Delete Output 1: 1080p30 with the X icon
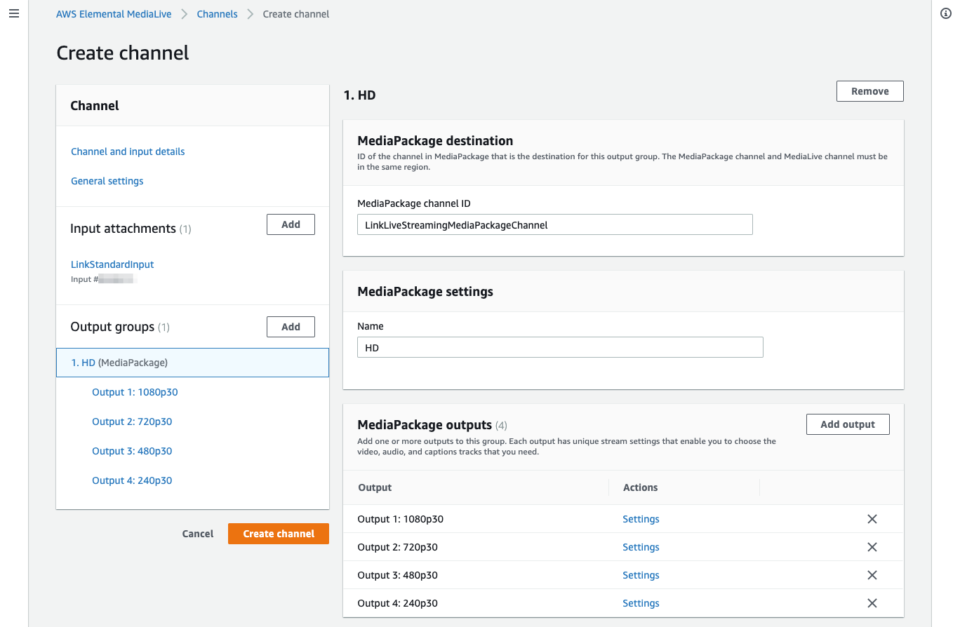The image size is (960, 627). point(871,519)
